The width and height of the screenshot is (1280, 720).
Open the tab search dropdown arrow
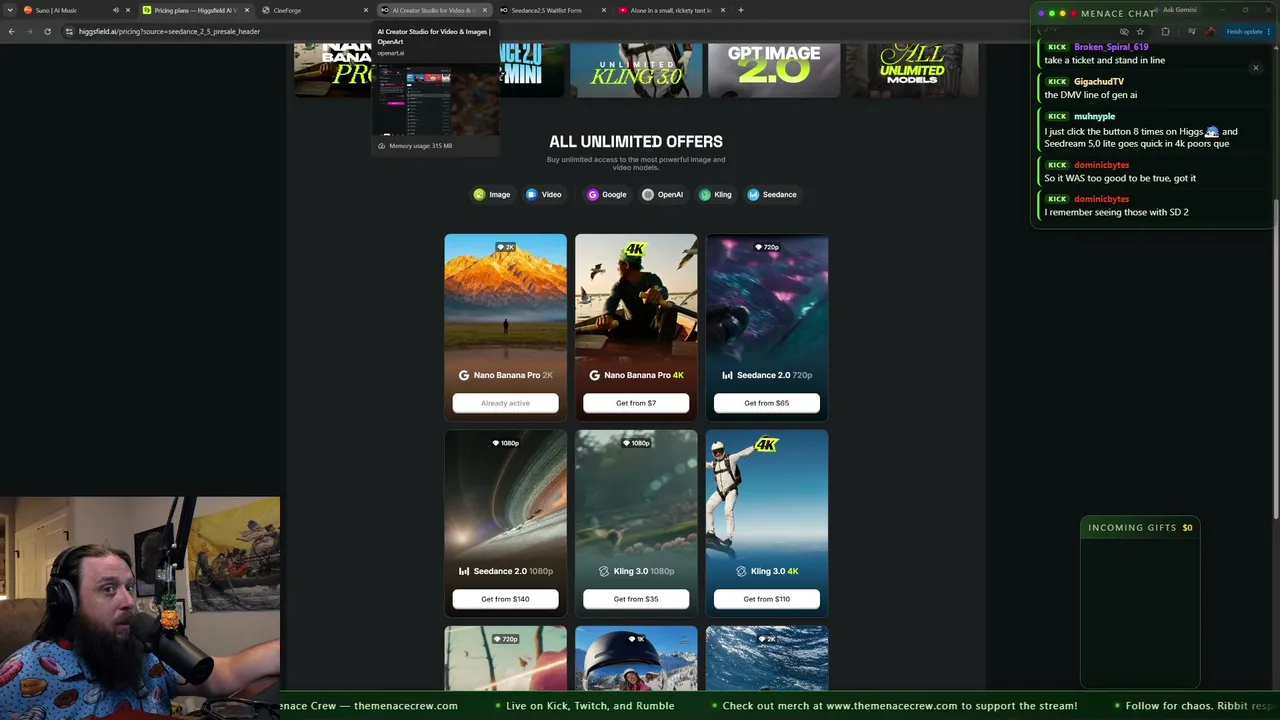(11, 10)
